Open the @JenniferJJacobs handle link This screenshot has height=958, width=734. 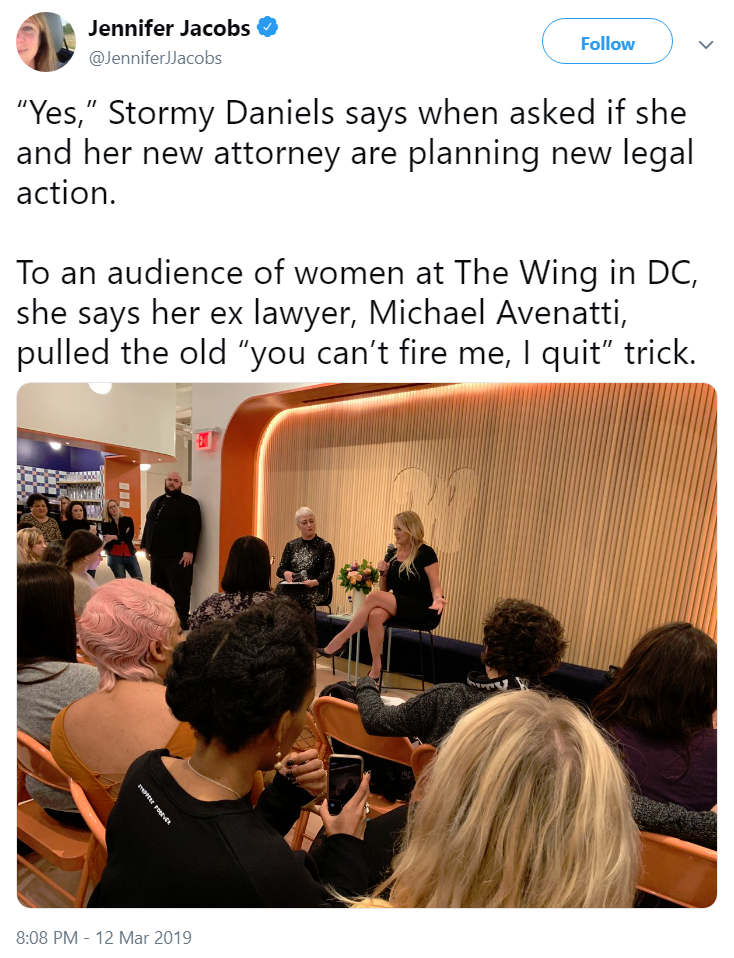click(x=155, y=58)
